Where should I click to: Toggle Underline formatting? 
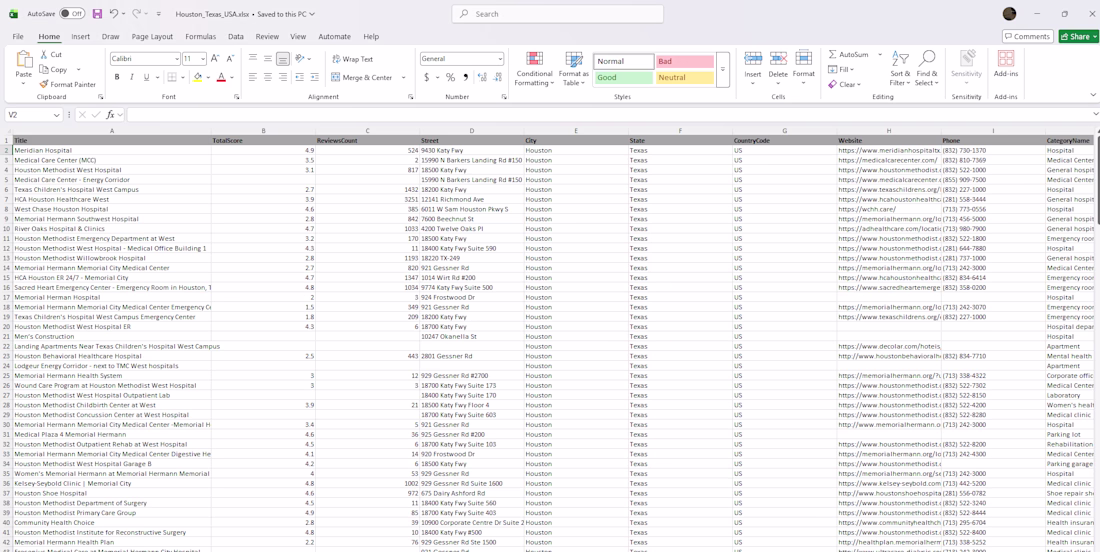tap(147, 77)
